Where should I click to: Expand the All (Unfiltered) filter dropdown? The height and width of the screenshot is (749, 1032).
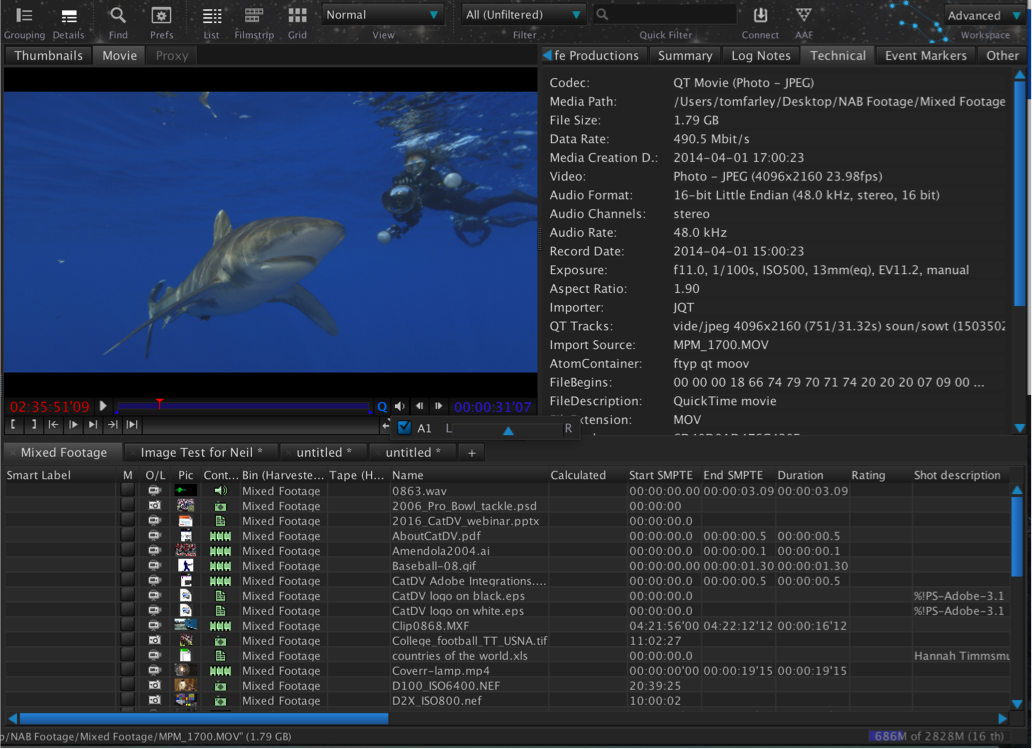point(523,15)
